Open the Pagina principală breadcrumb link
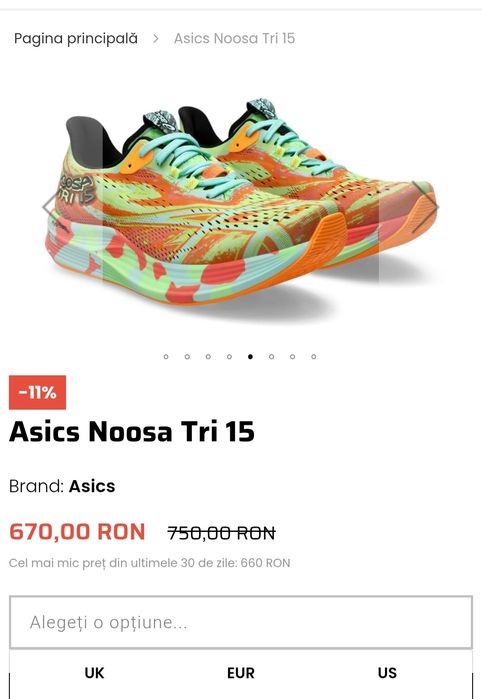 (x=76, y=39)
